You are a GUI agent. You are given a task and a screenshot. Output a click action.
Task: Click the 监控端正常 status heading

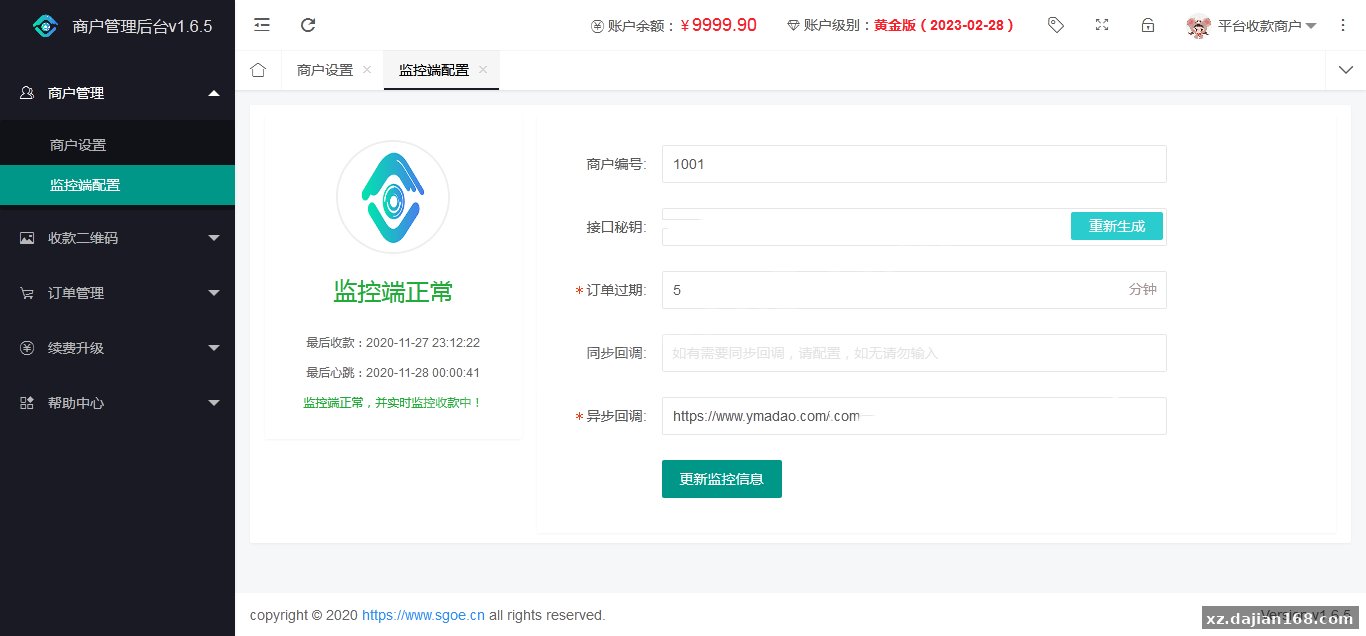point(393,291)
